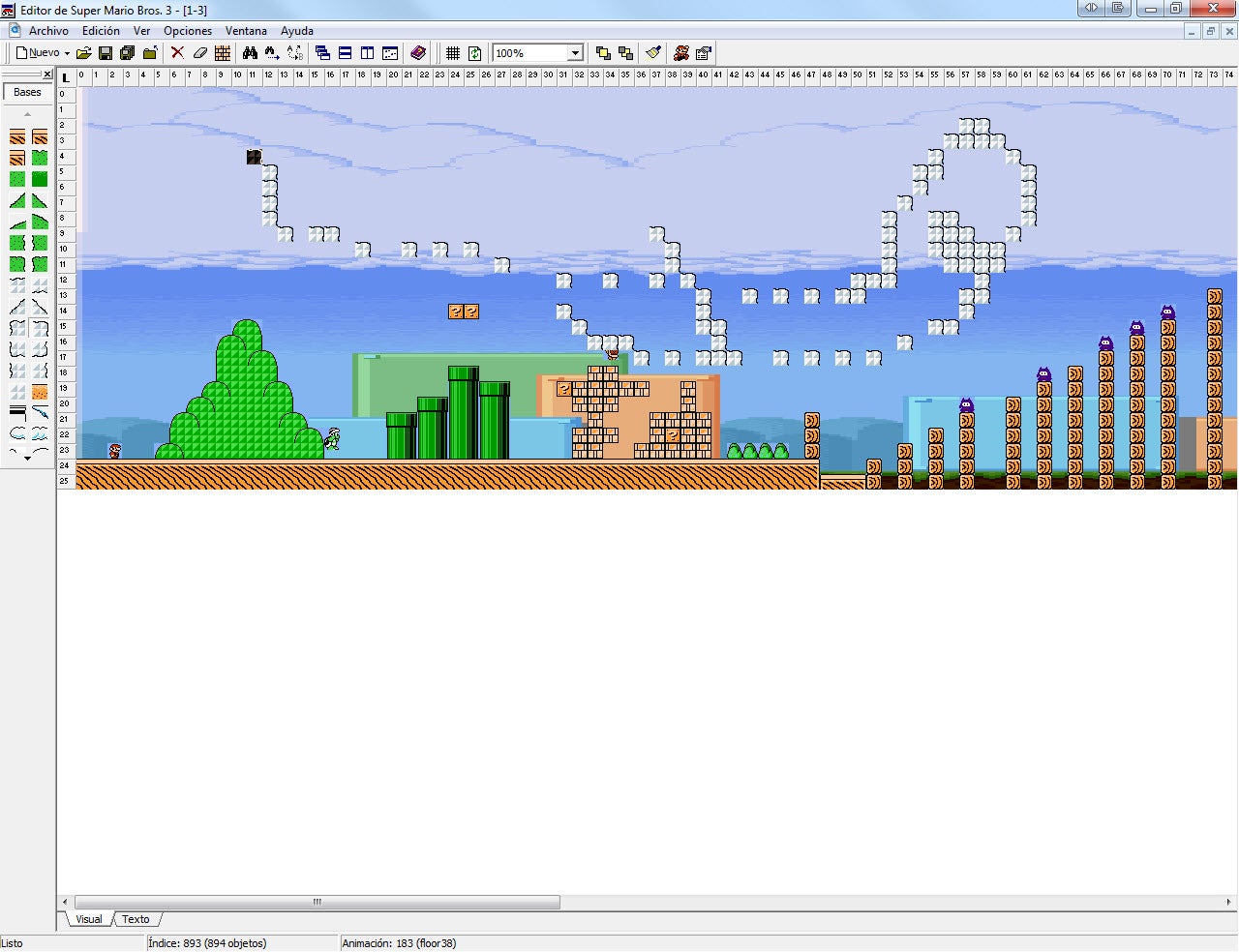Expand the Nuevo dropdown arrow

pos(67,53)
